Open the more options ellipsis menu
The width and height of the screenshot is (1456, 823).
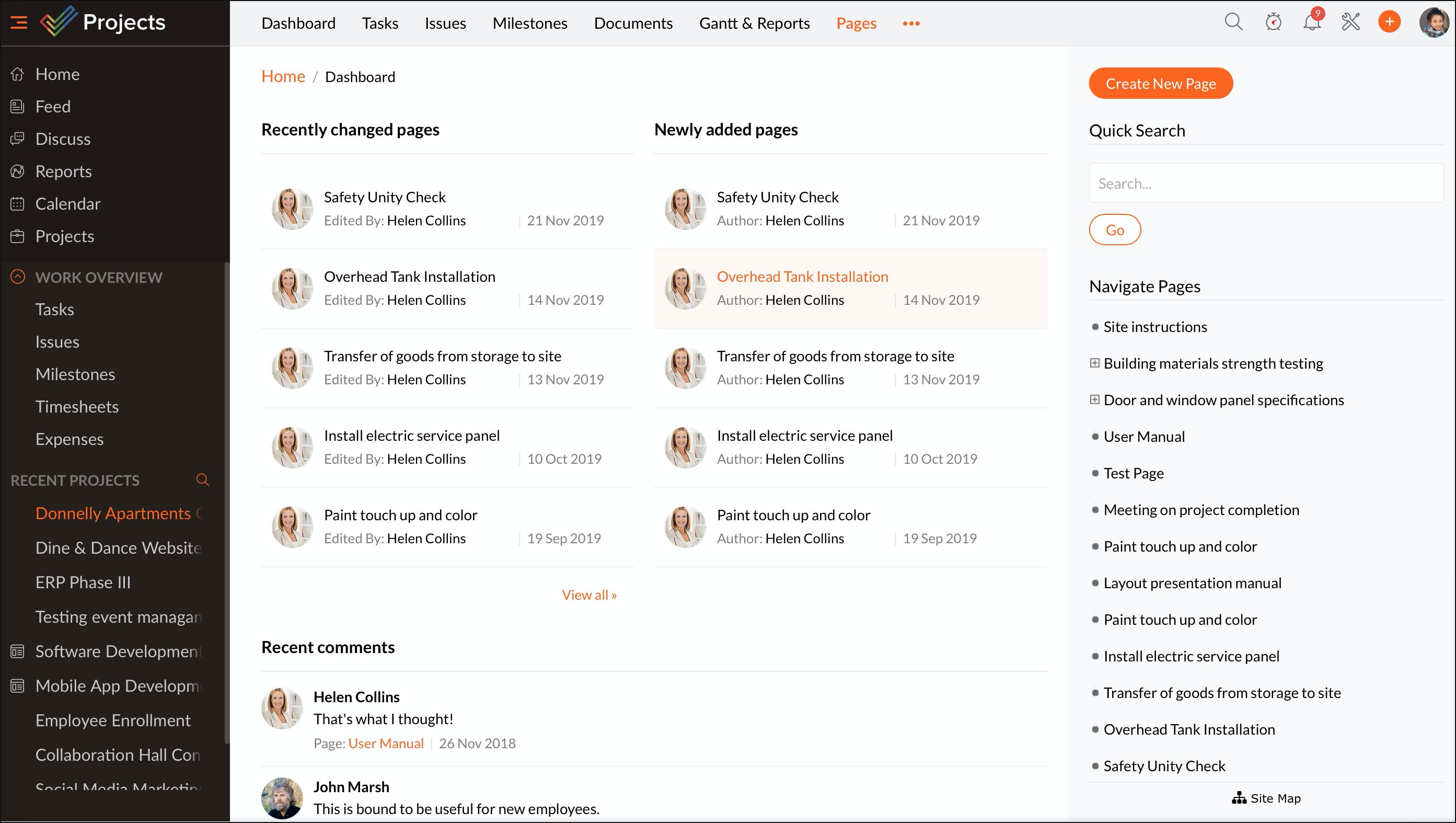911,23
